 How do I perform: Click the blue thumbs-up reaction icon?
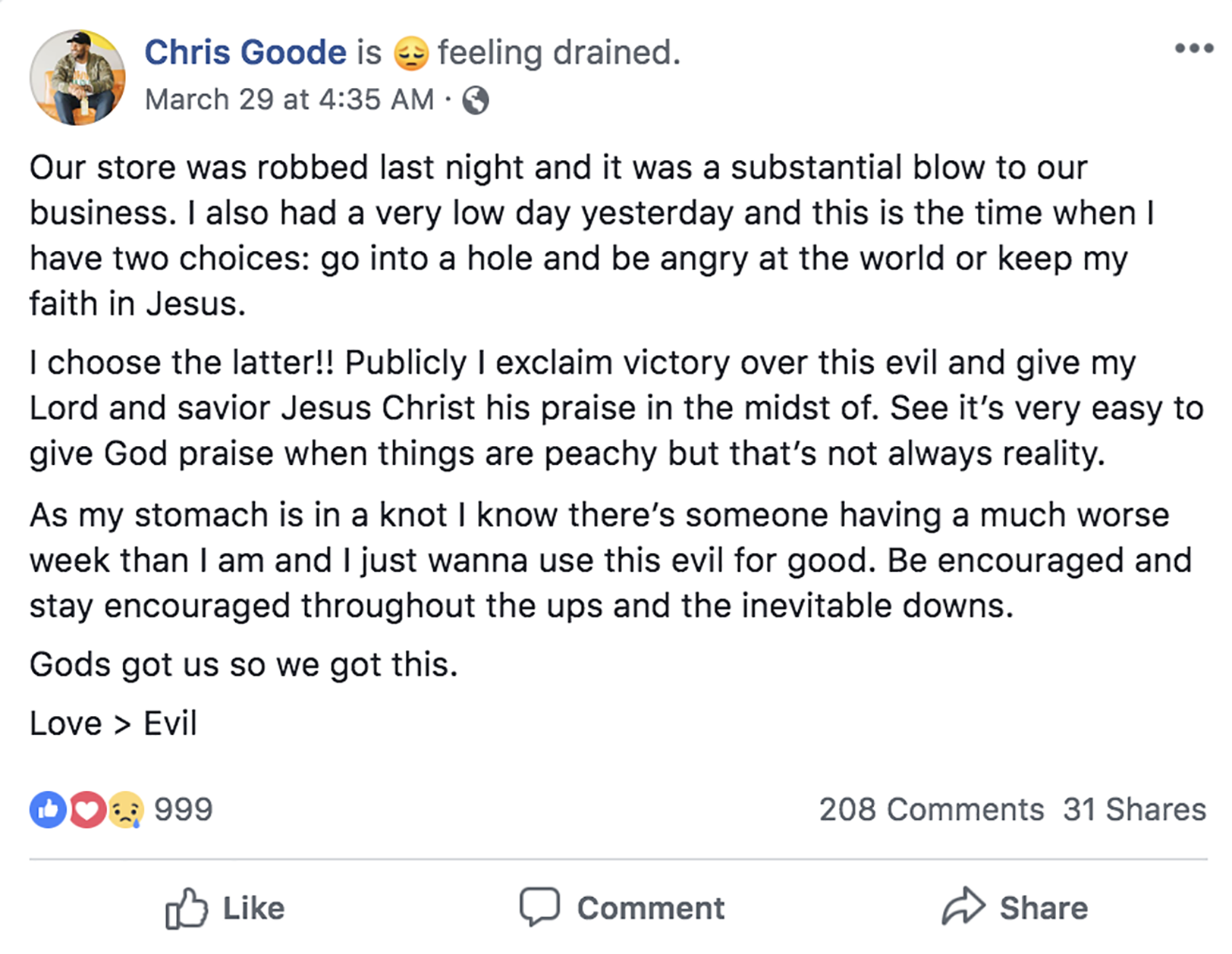[48, 810]
